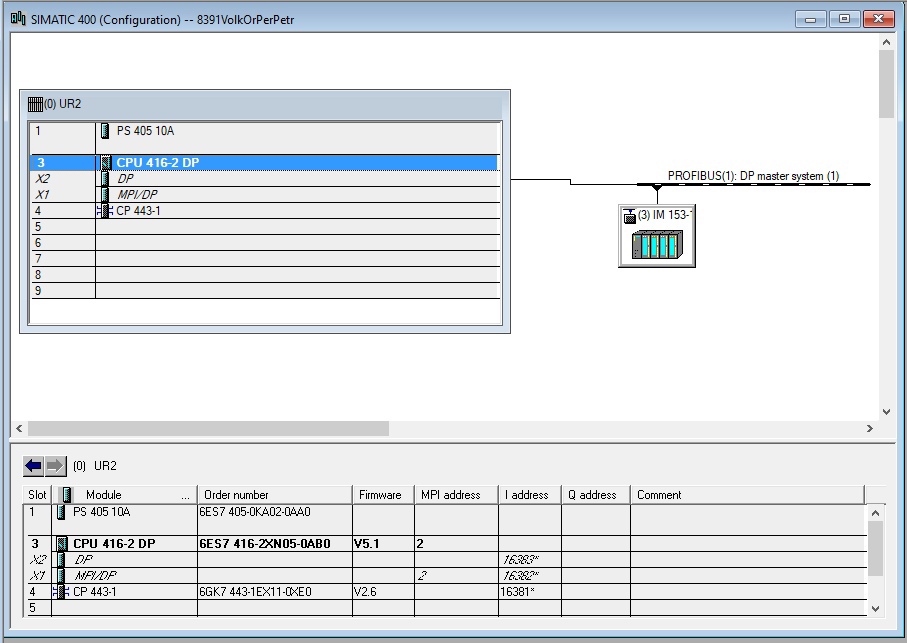This screenshot has height=643, width=907.
Task: Click the Comment column header
Action: [747, 495]
